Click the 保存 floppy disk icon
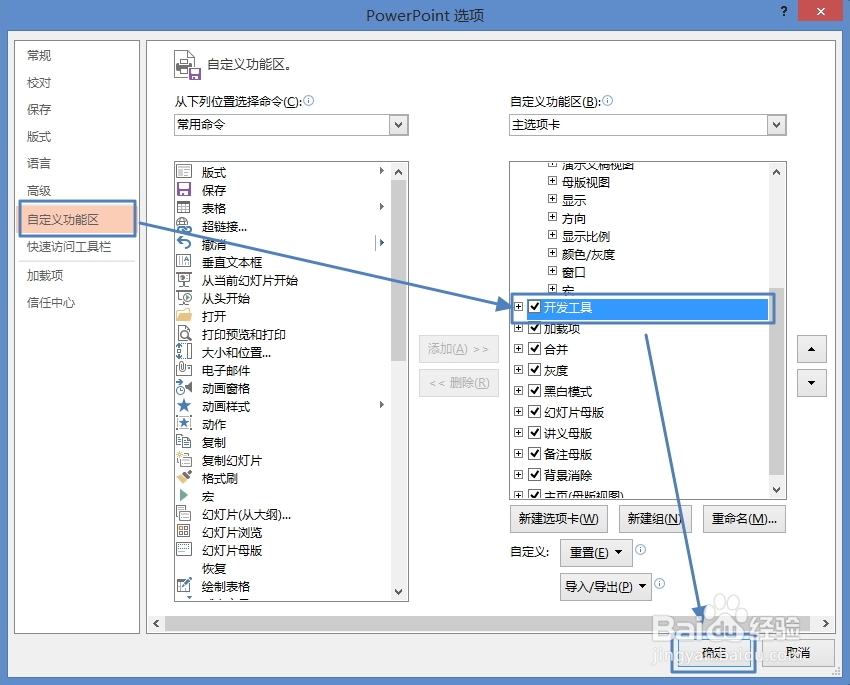 (x=184, y=189)
